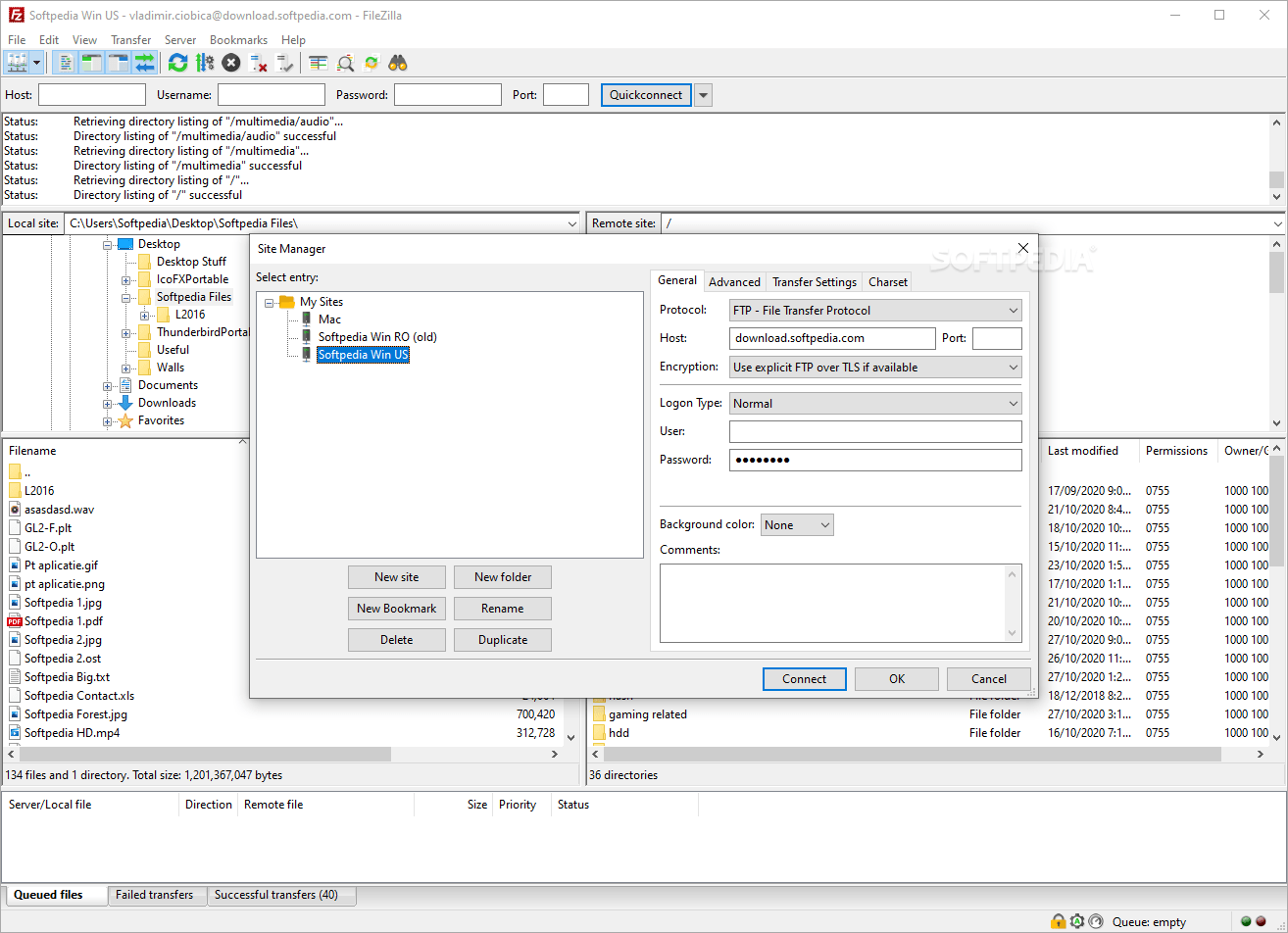1288x933 pixels.
Task: Click the Delete button
Action: 397,640
